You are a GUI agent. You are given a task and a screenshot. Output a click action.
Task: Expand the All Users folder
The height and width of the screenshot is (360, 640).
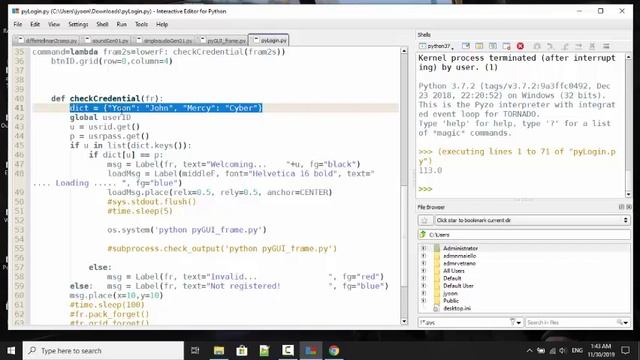(423, 271)
